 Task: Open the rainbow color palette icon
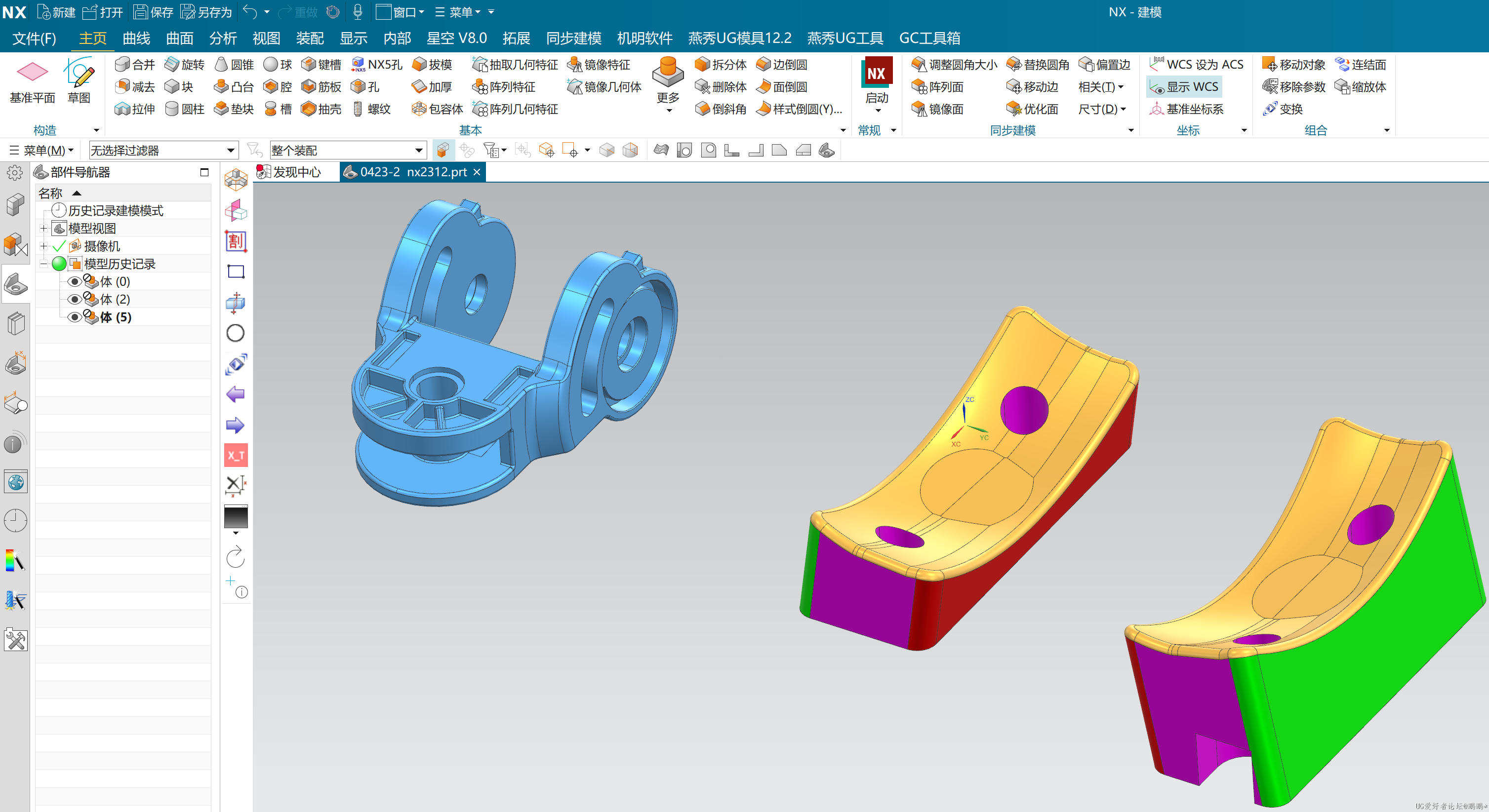tap(15, 560)
